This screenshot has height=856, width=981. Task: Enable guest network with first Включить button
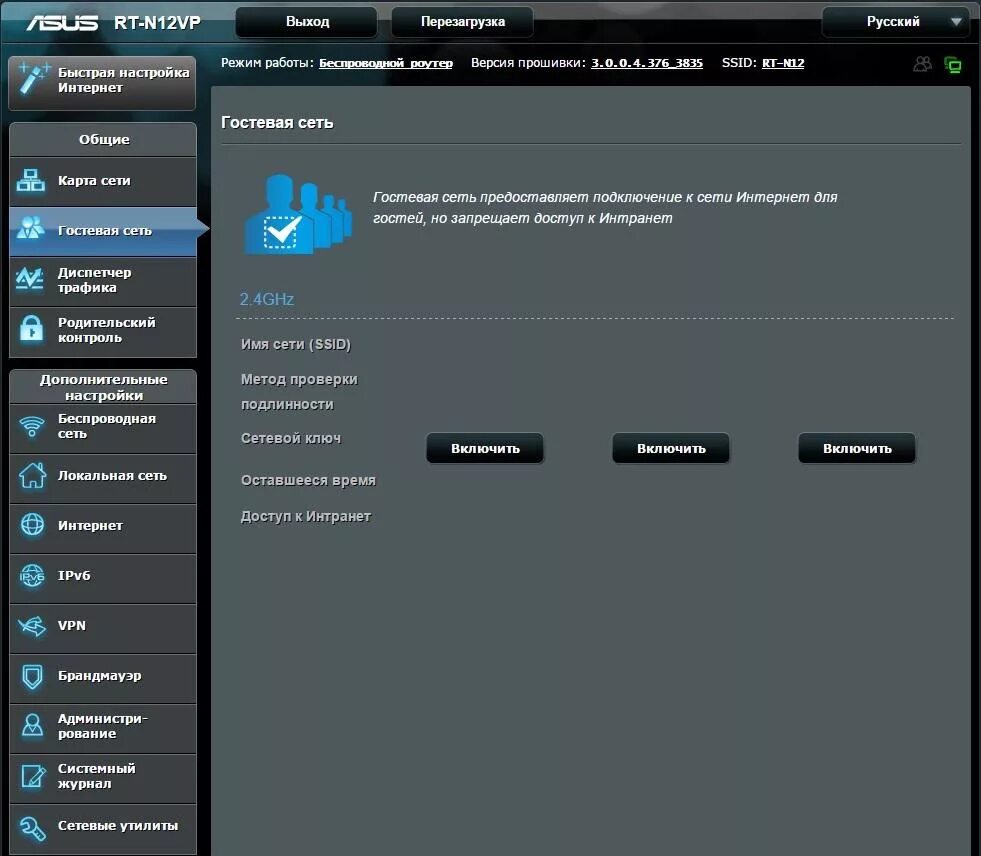tap(484, 448)
